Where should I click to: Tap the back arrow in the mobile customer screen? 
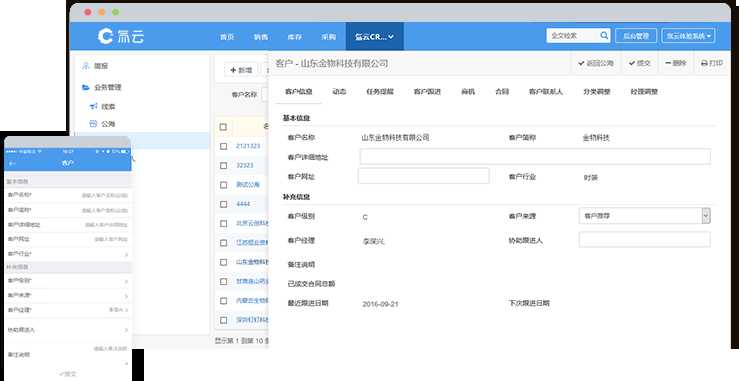(12, 163)
